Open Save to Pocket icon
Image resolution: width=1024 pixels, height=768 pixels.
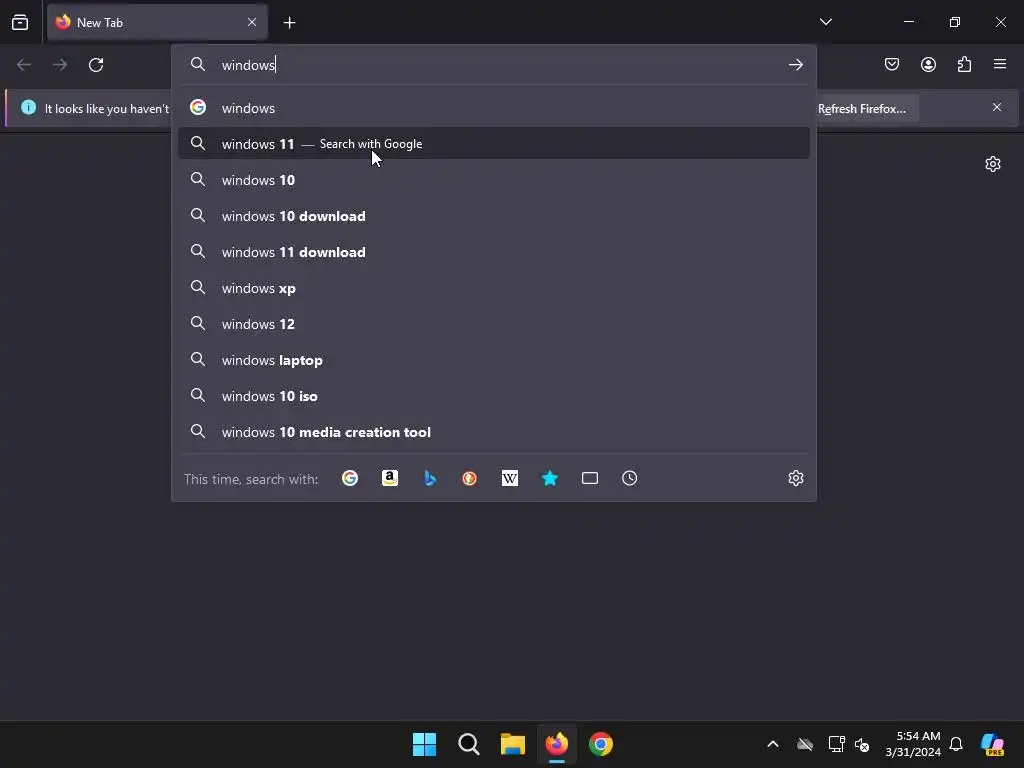click(x=892, y=65)
